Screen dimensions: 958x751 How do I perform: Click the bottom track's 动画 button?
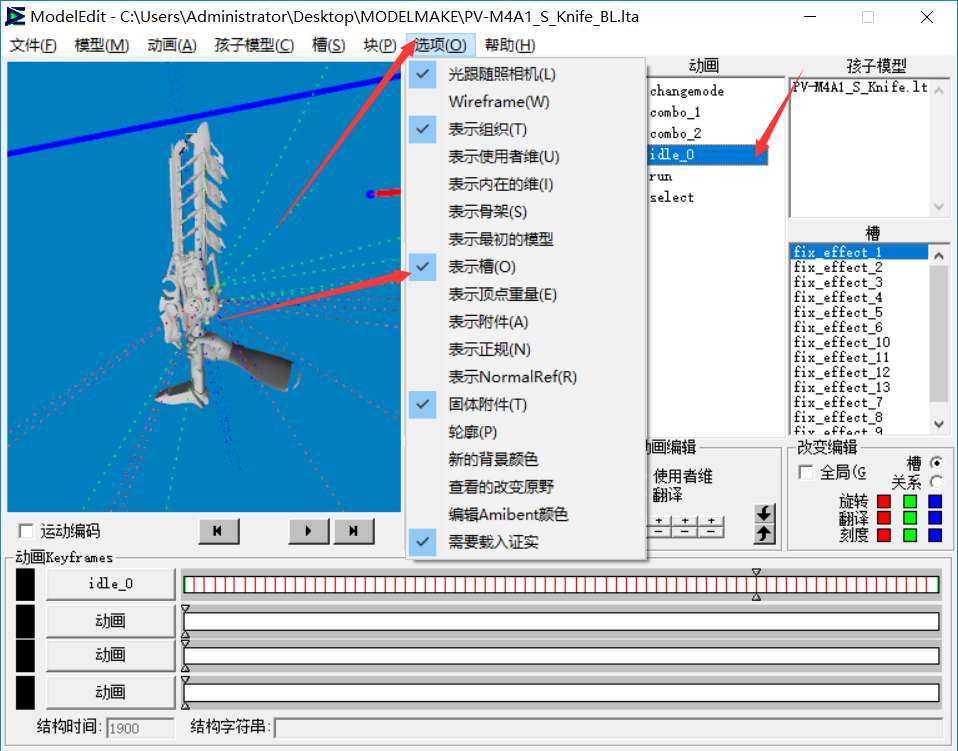tap(111, 692)
